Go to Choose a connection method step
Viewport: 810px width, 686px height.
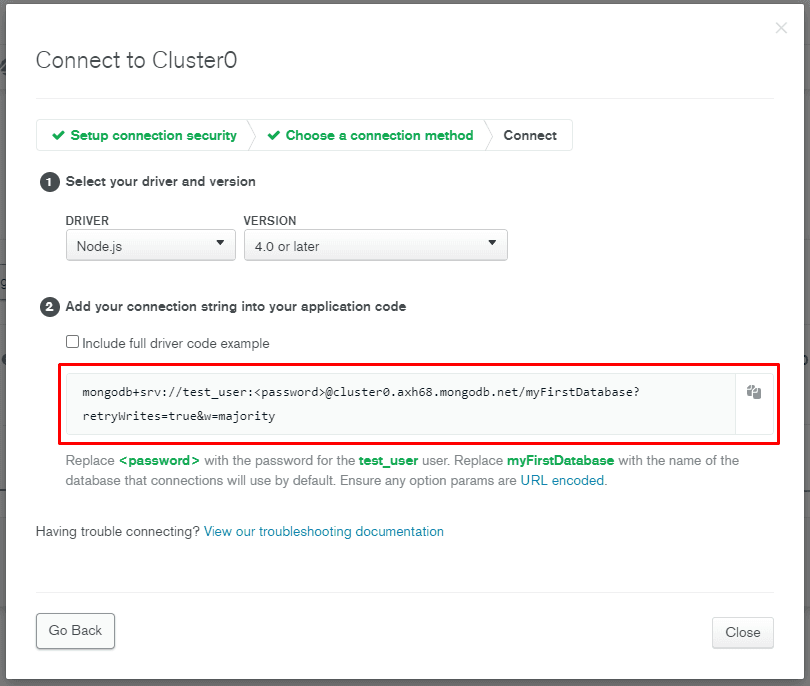pos(370,135)
